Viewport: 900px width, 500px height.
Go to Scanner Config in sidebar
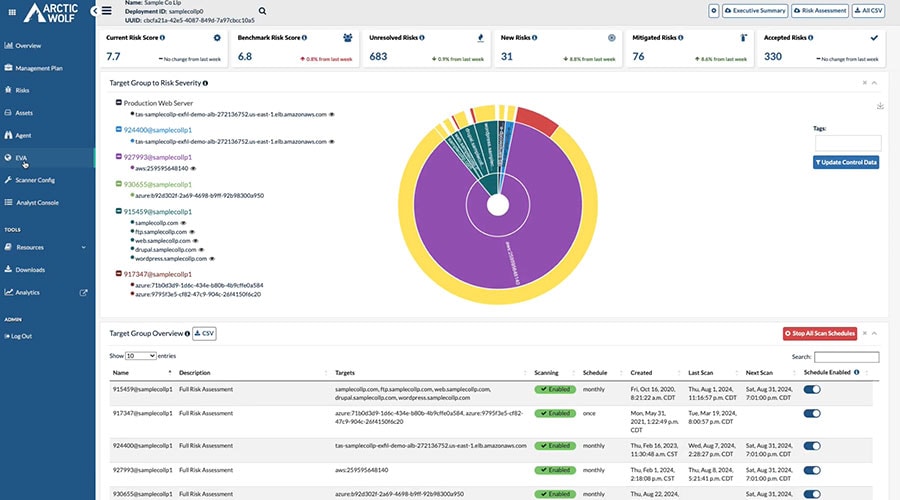[34, 180]
